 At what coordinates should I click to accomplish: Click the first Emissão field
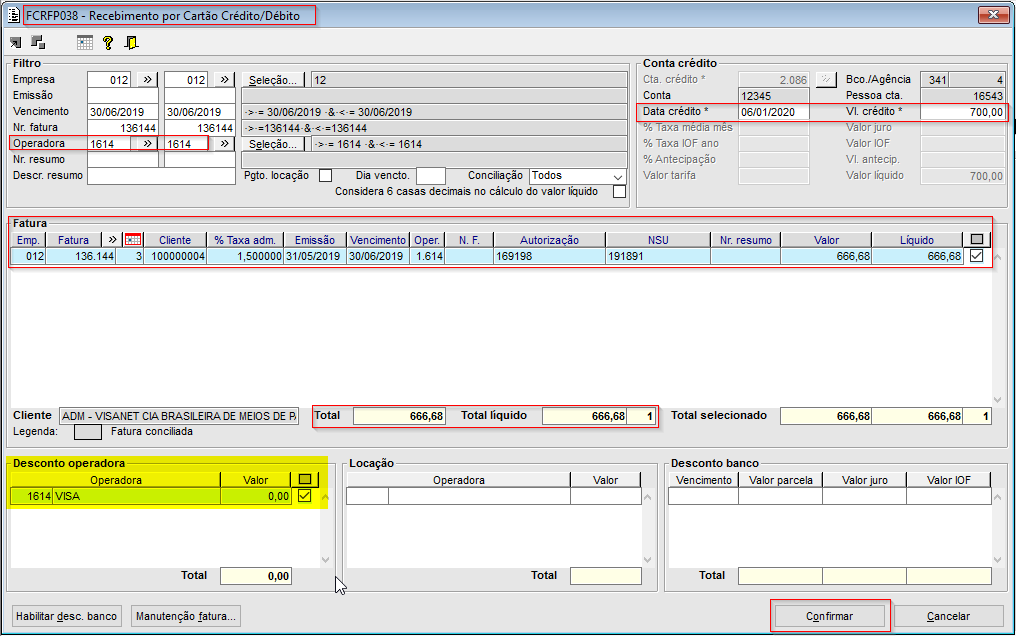(x=122, y=95)
